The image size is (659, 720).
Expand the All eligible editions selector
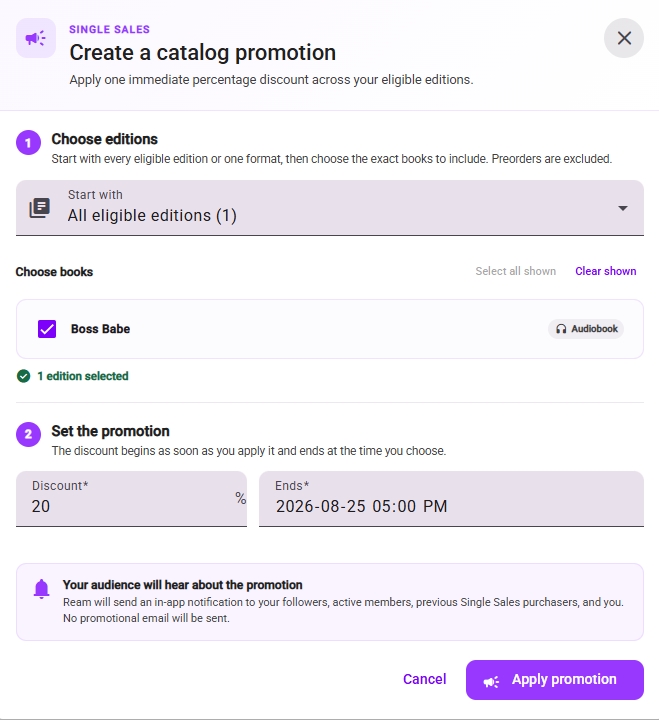click(330, 208)
